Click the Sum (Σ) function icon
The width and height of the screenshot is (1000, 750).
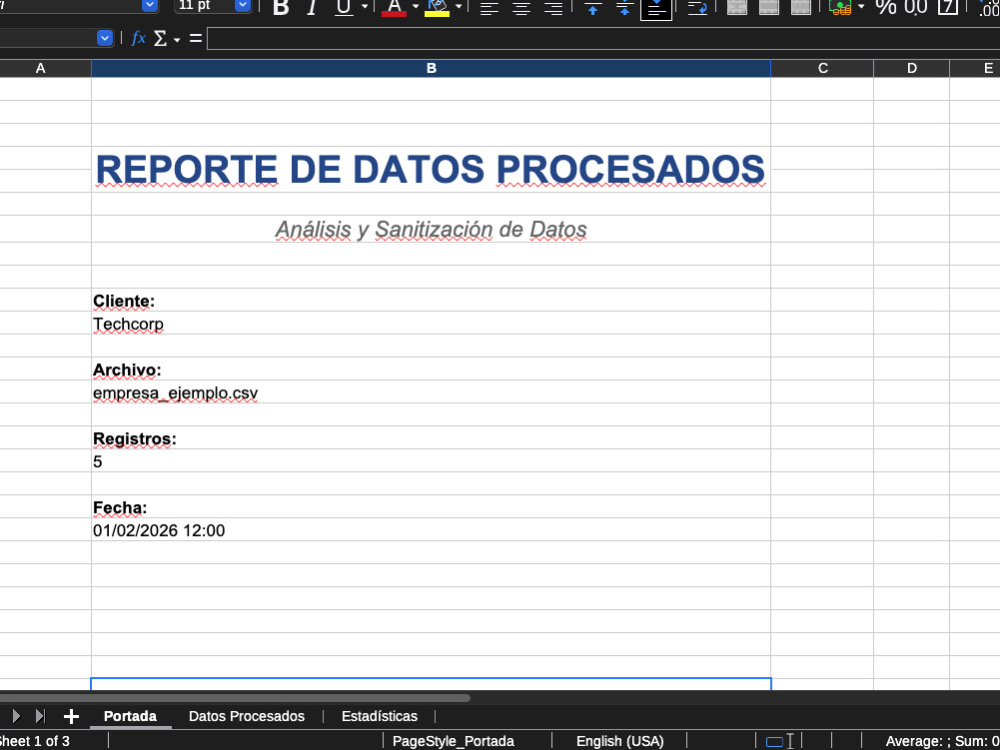160,38
